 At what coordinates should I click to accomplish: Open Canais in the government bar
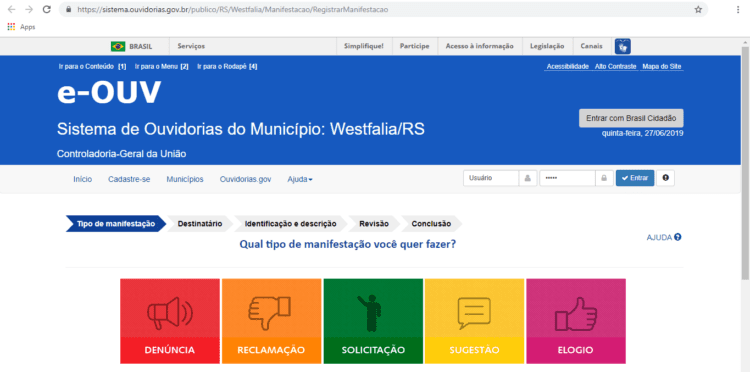pos(592,46)
